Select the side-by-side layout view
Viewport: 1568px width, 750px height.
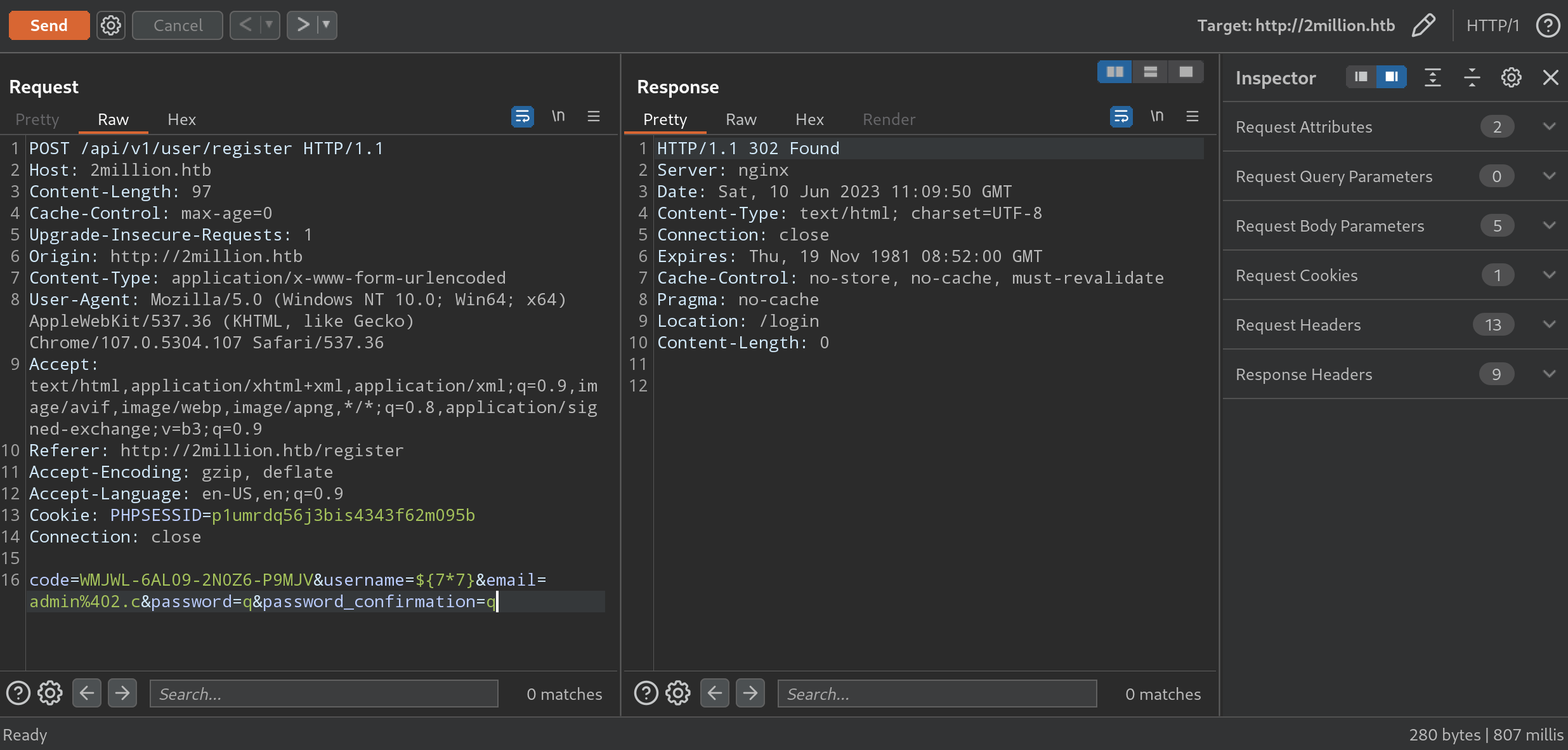click(1114, 72)
